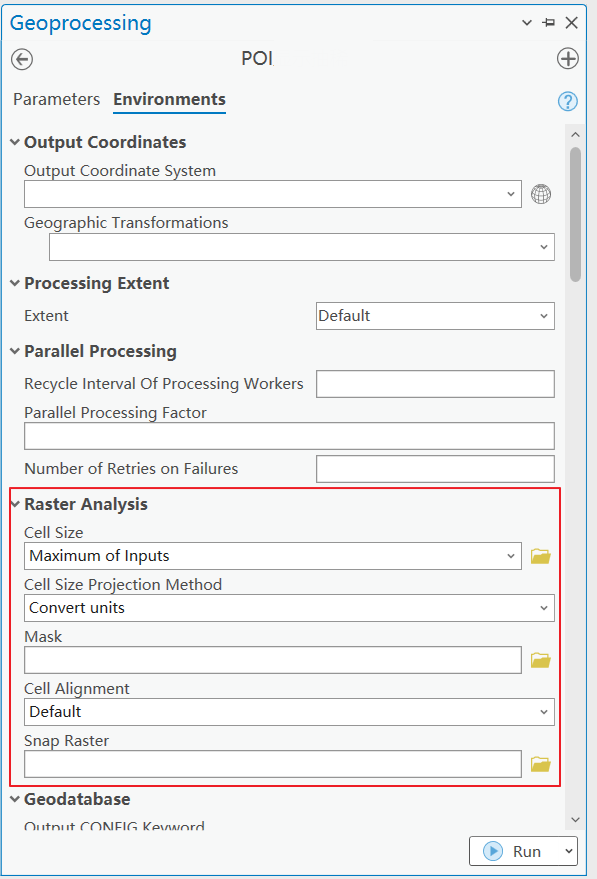Browse folder for Mask dataset

[x=540, y=660]
